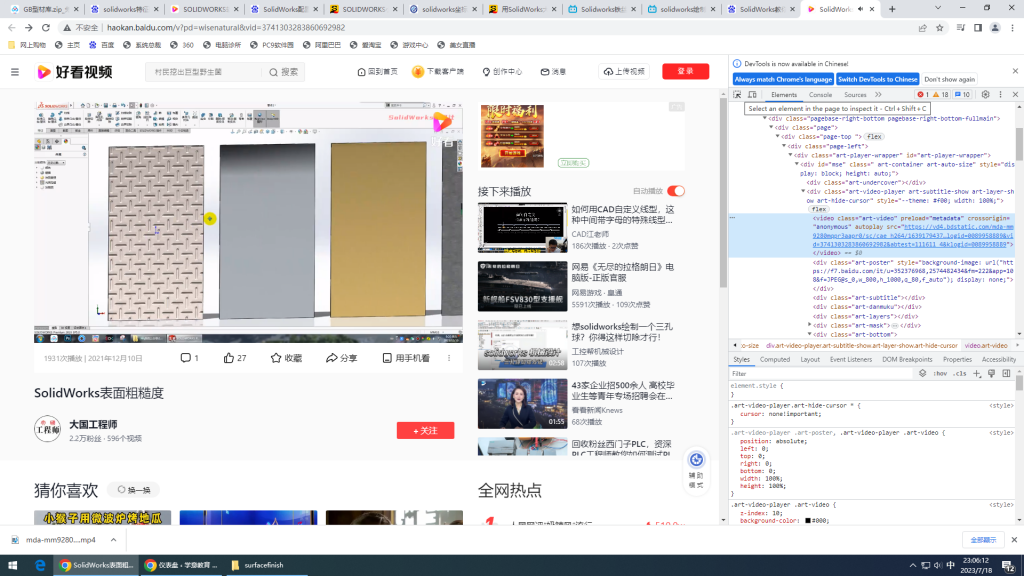This screenshot has height=576, width=1024.
Task: Open the hamburger menu beside the Haokan logo
Action: pyautogui.click(x=15, y=72)
